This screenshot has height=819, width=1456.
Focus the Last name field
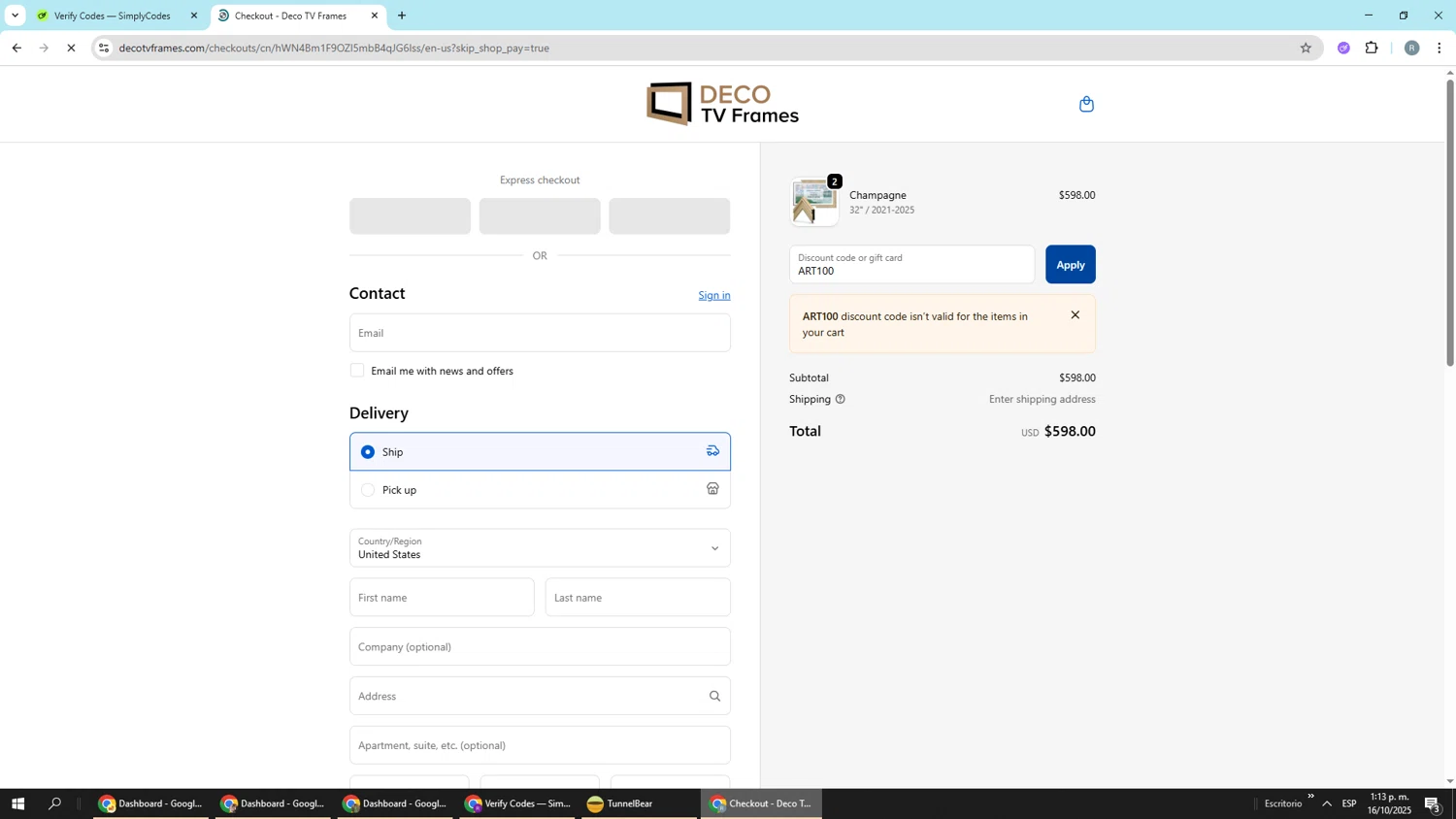[638, 598]
